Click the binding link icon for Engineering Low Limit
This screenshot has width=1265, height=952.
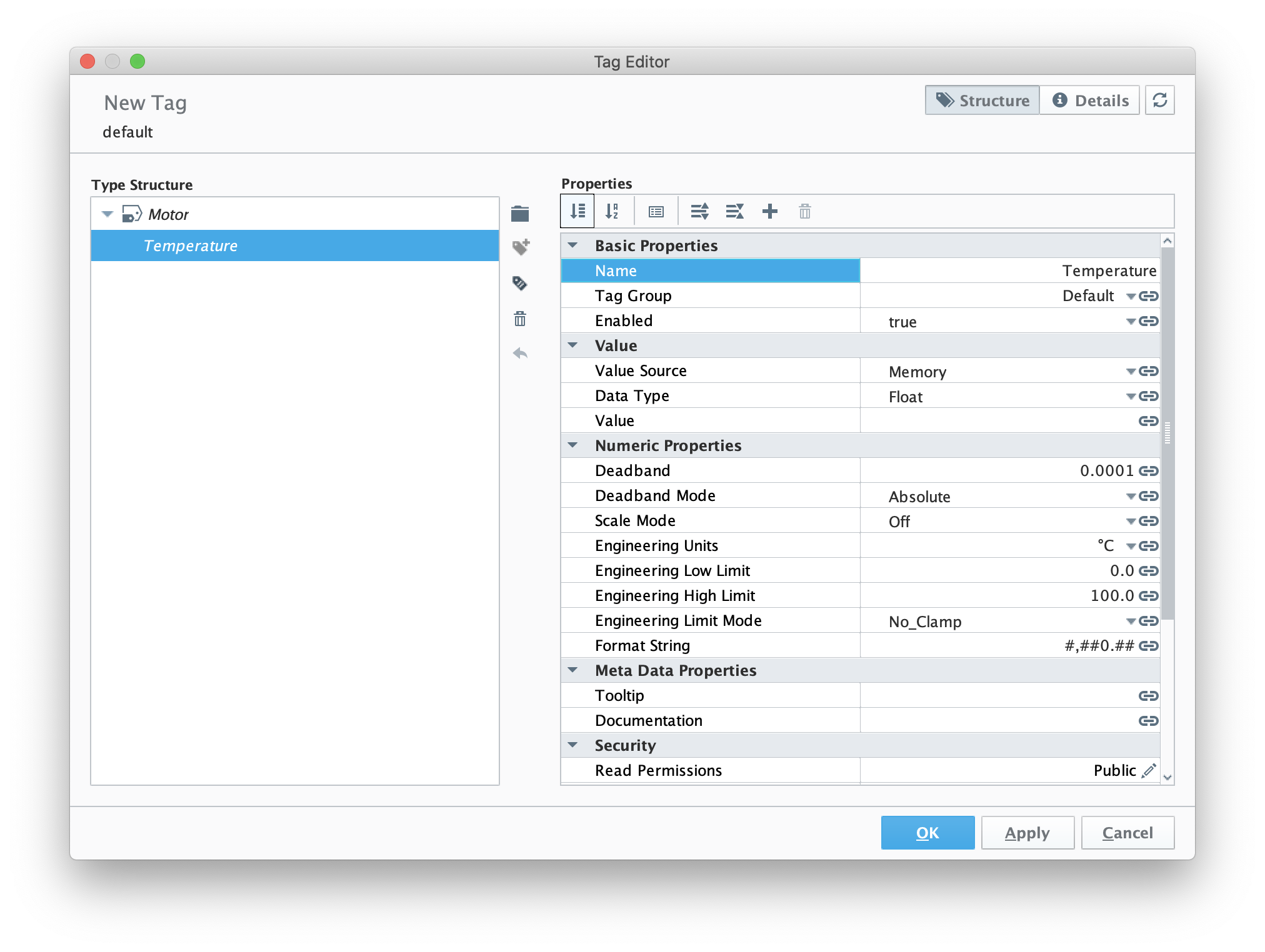pos(1148,571)
